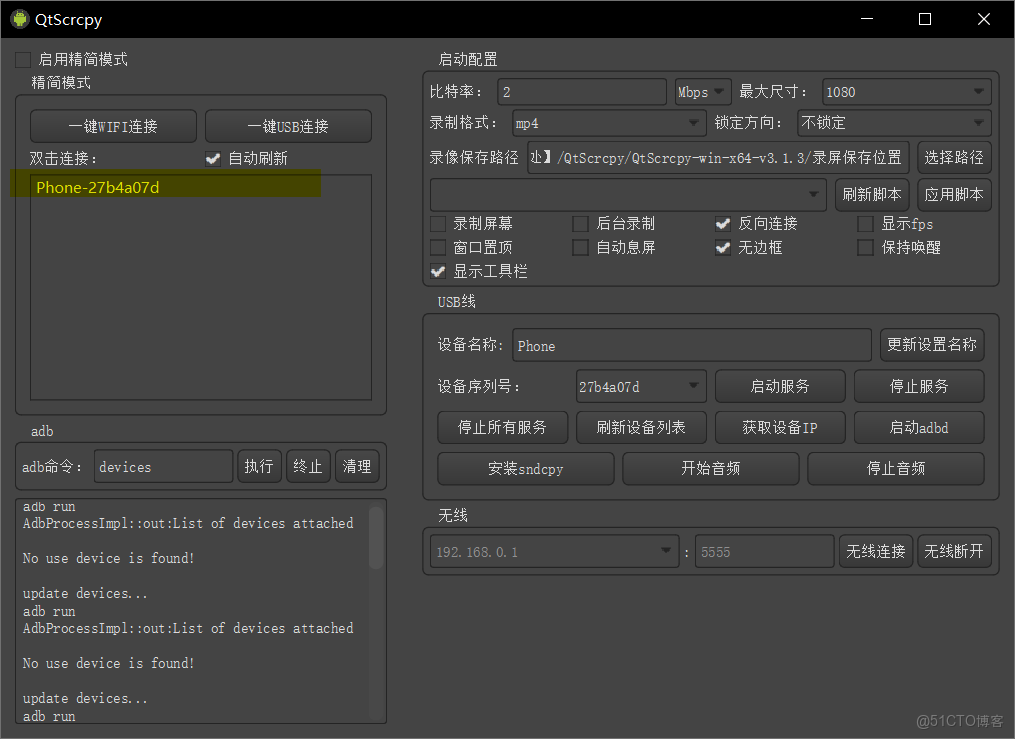Click the 比特率 input field

point(582,92)
